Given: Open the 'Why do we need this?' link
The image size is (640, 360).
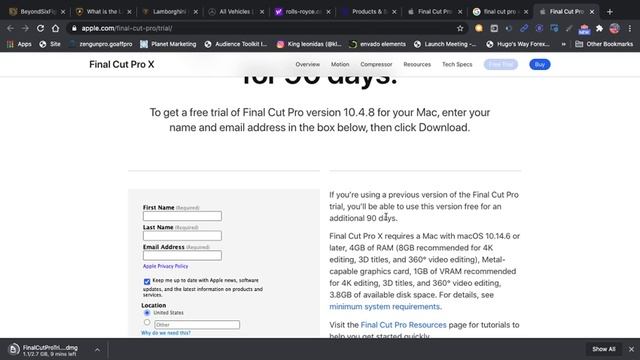Looking at the screenshot, I should (166, 333).
